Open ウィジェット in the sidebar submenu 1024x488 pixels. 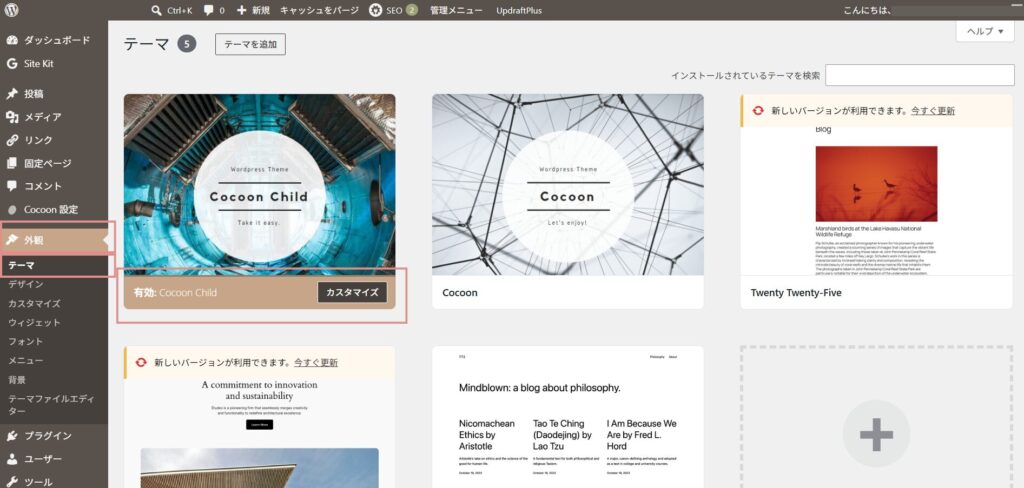coord(34,322)
